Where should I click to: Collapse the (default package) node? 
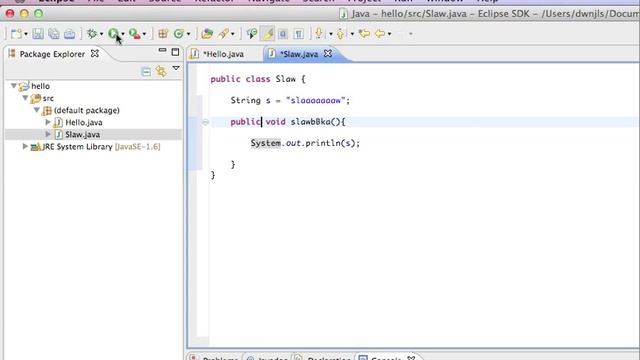(x=37, y=110)
